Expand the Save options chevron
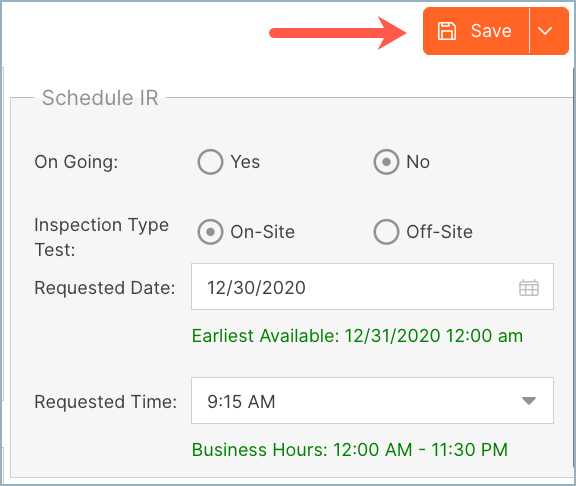 coord(545,31)
